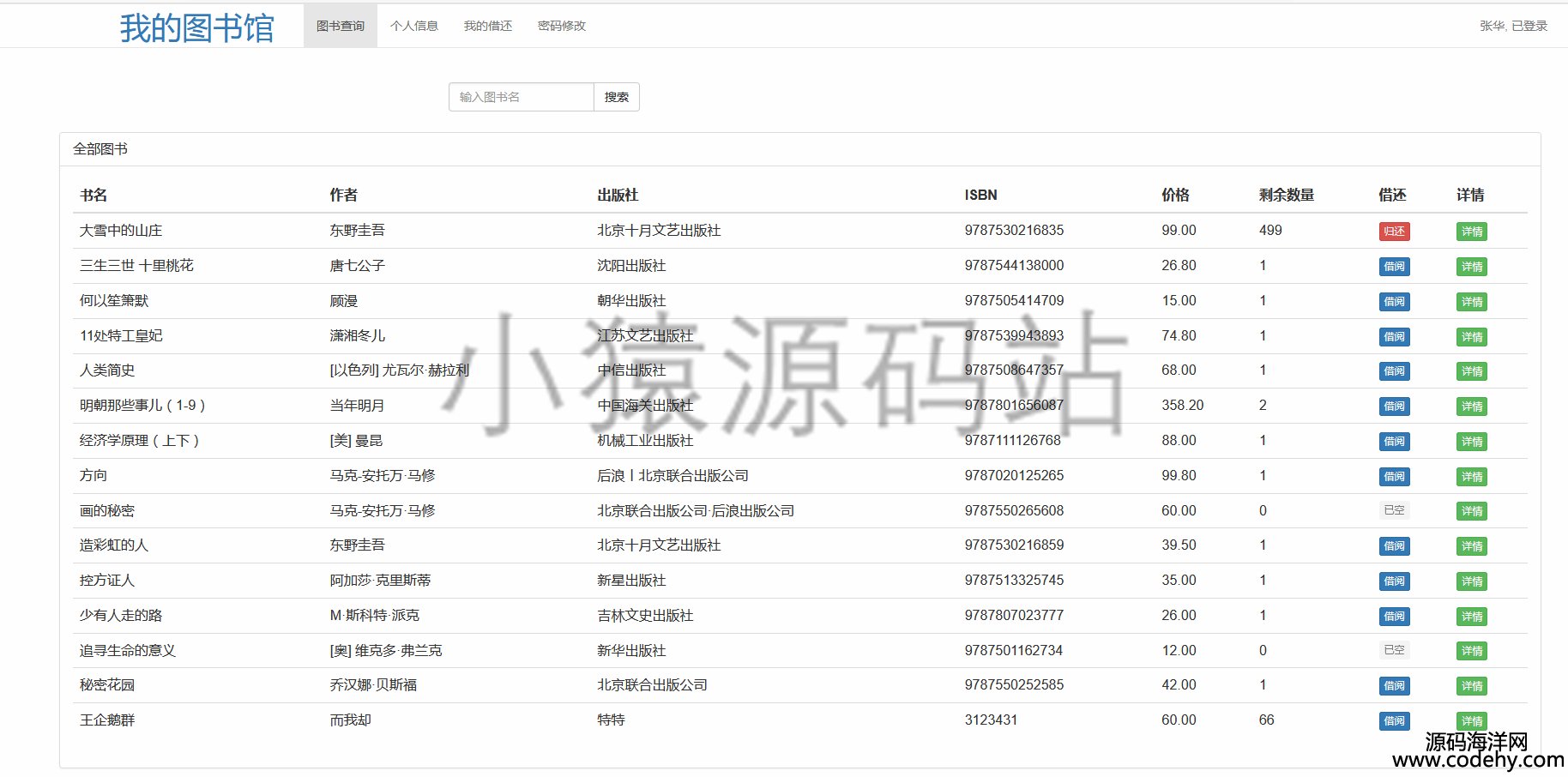1568x777 pixels.
Task: Click 借阅 for 经济学原理（上下）
Action: click(x=1394, y=442)
